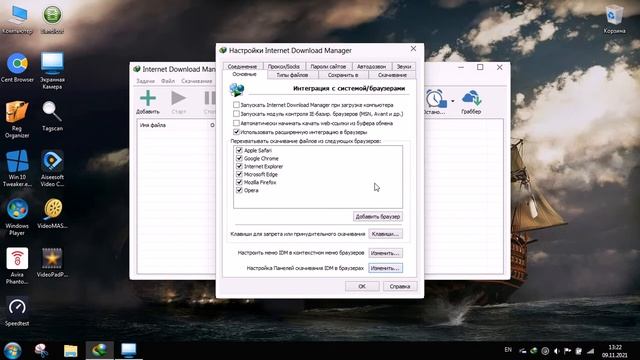Click the Action Center flag tray icon
640x360 pixels.
(567, 351)
